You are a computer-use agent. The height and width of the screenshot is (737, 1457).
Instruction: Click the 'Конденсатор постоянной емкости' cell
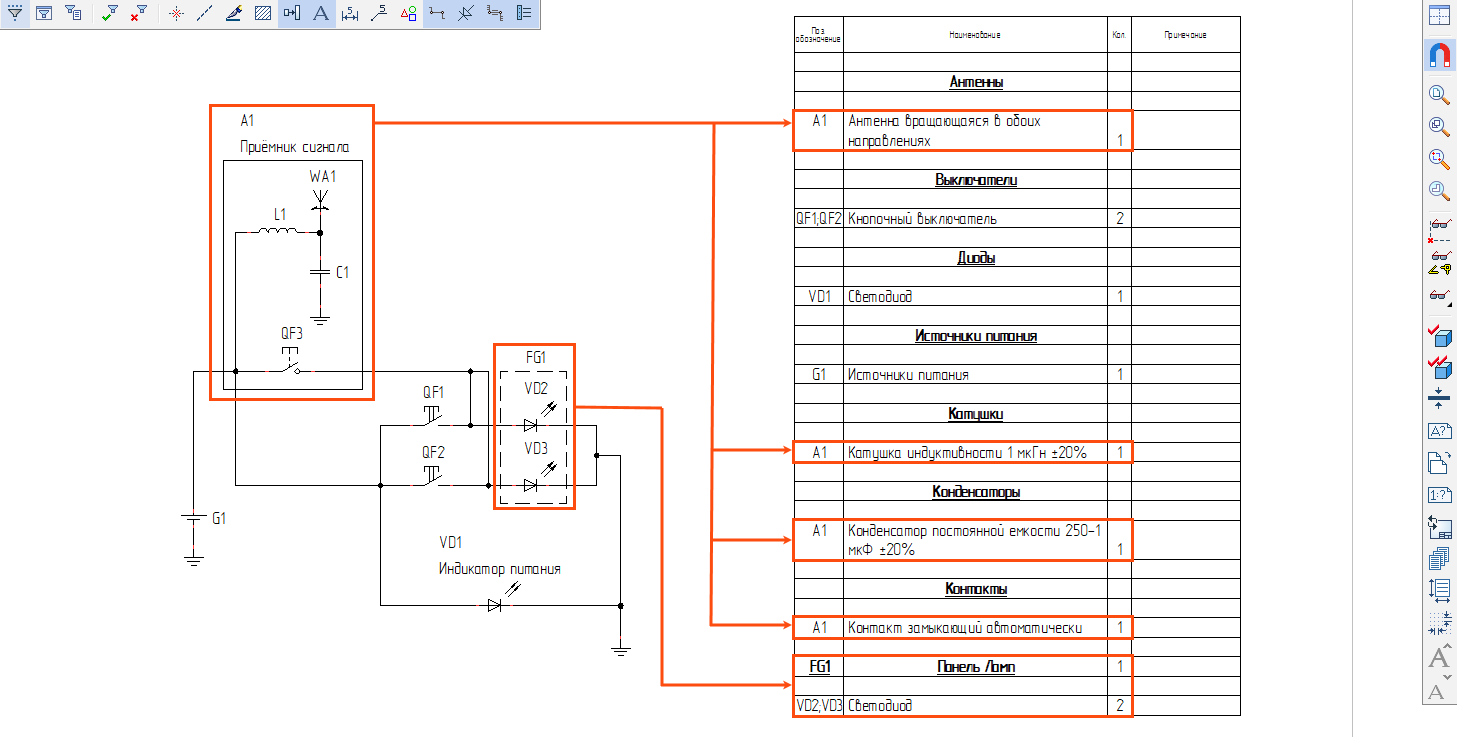976,541
